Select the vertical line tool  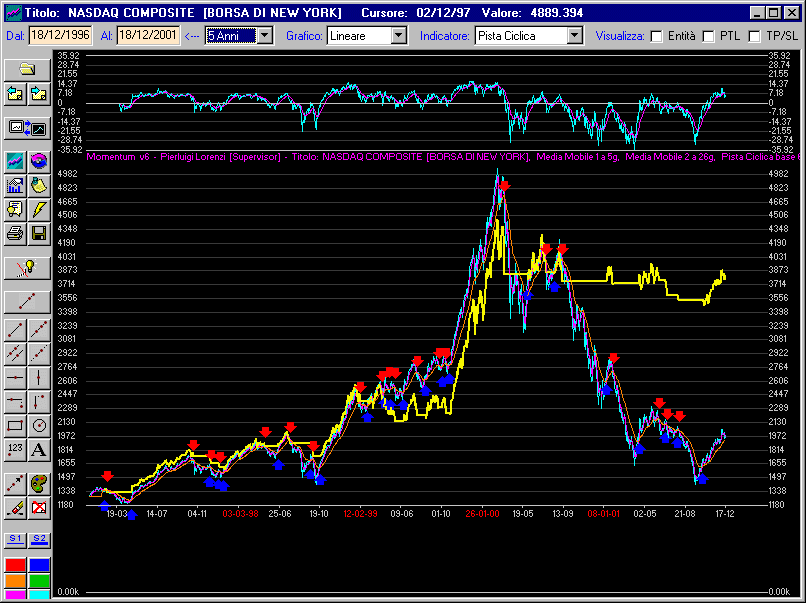click(x=39, y=378)
